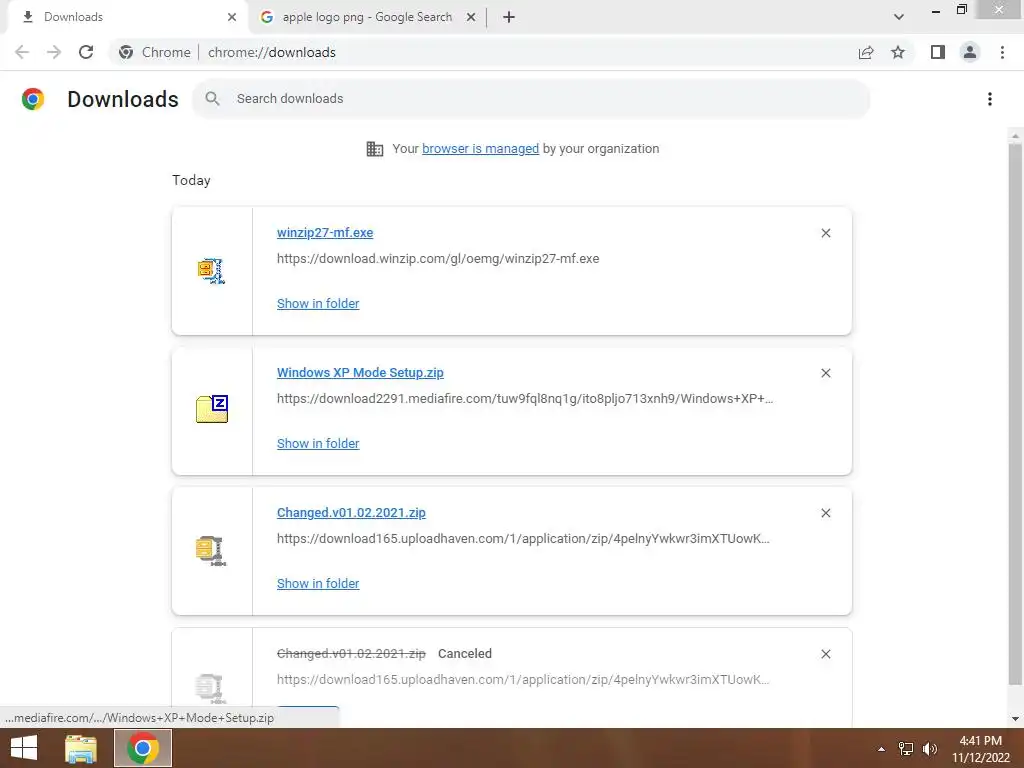This screenshot has height=768, width=1024.
Task: Click the magnifier icon in Search downloads
Action: [x=212, y=99]
